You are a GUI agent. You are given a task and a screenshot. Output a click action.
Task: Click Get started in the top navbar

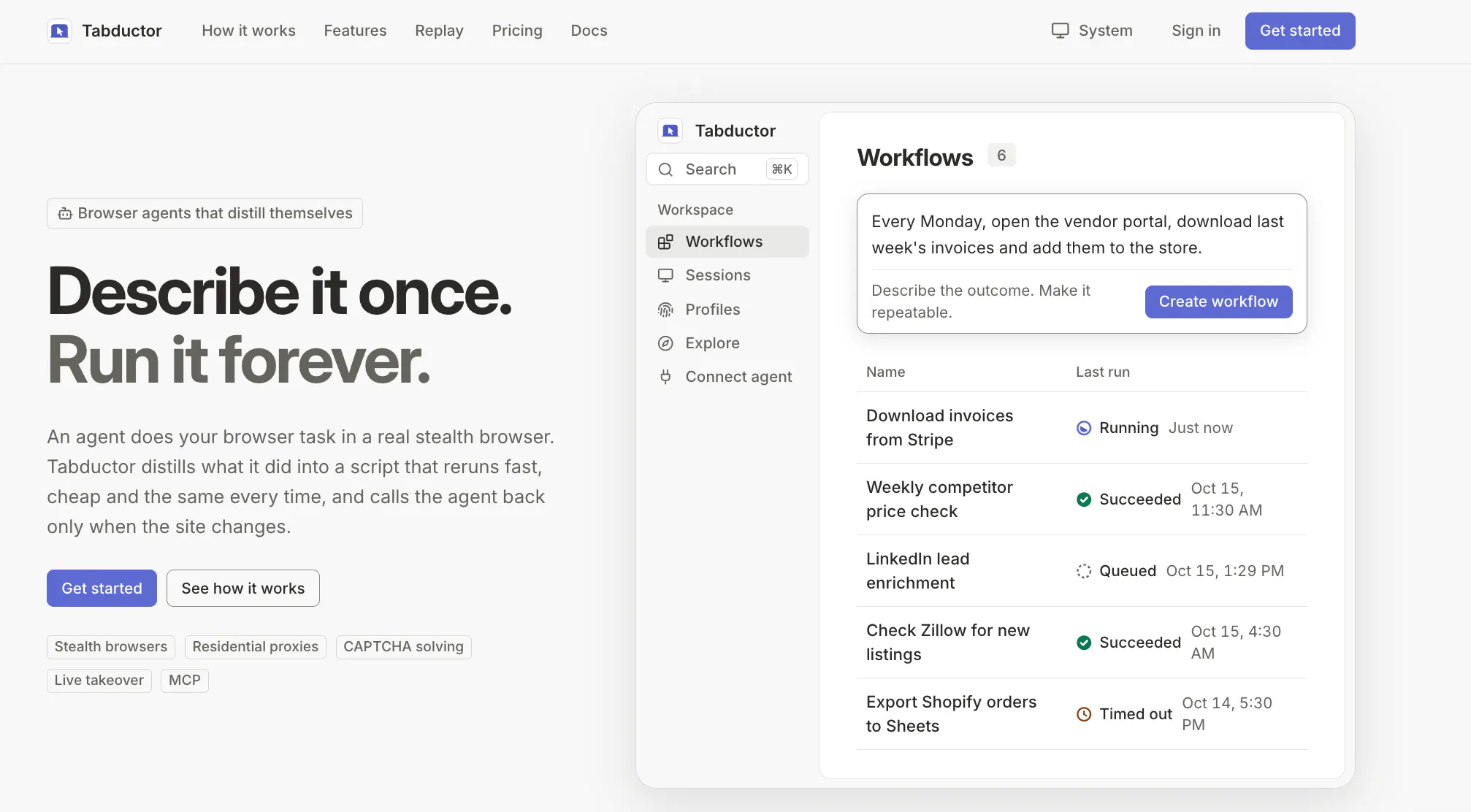pos(1300,31)
